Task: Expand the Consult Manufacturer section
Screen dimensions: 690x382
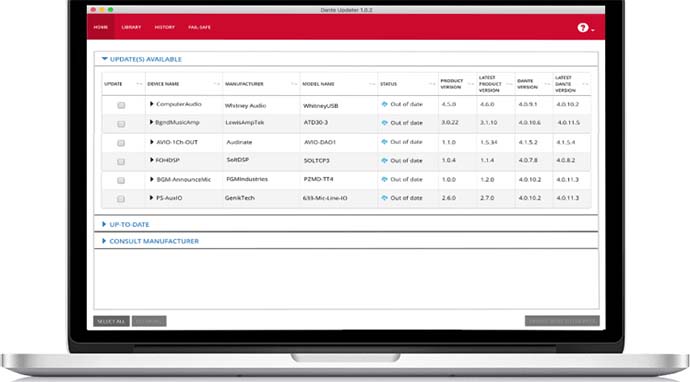Action: coord(104,241)
